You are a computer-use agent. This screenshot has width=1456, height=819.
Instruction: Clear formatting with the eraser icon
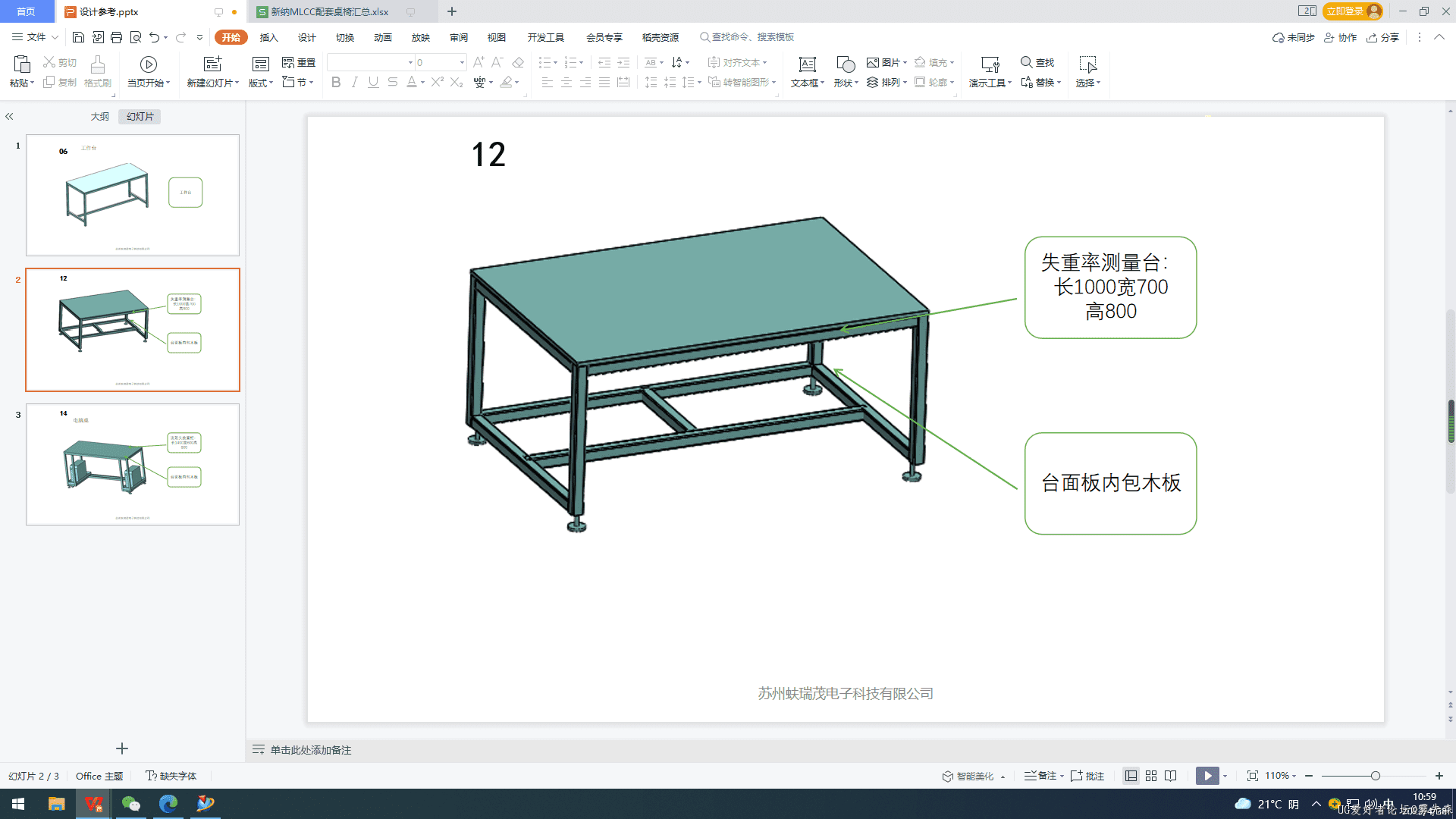pyautogui.click(x=518, y=62)
